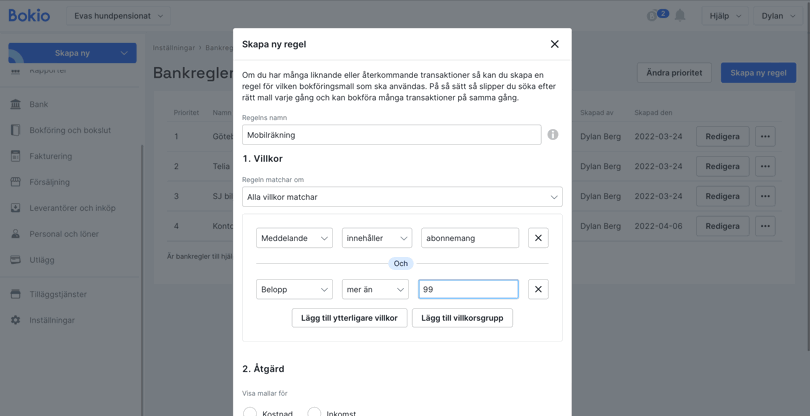Select the Kostnad radio button
This screenshot has width=810, height=416.
(x=250, y=412)
